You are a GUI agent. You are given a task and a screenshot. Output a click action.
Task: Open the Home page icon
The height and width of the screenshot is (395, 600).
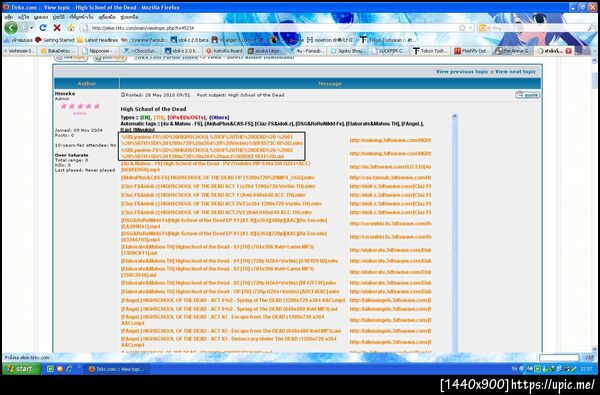(71, 28)
